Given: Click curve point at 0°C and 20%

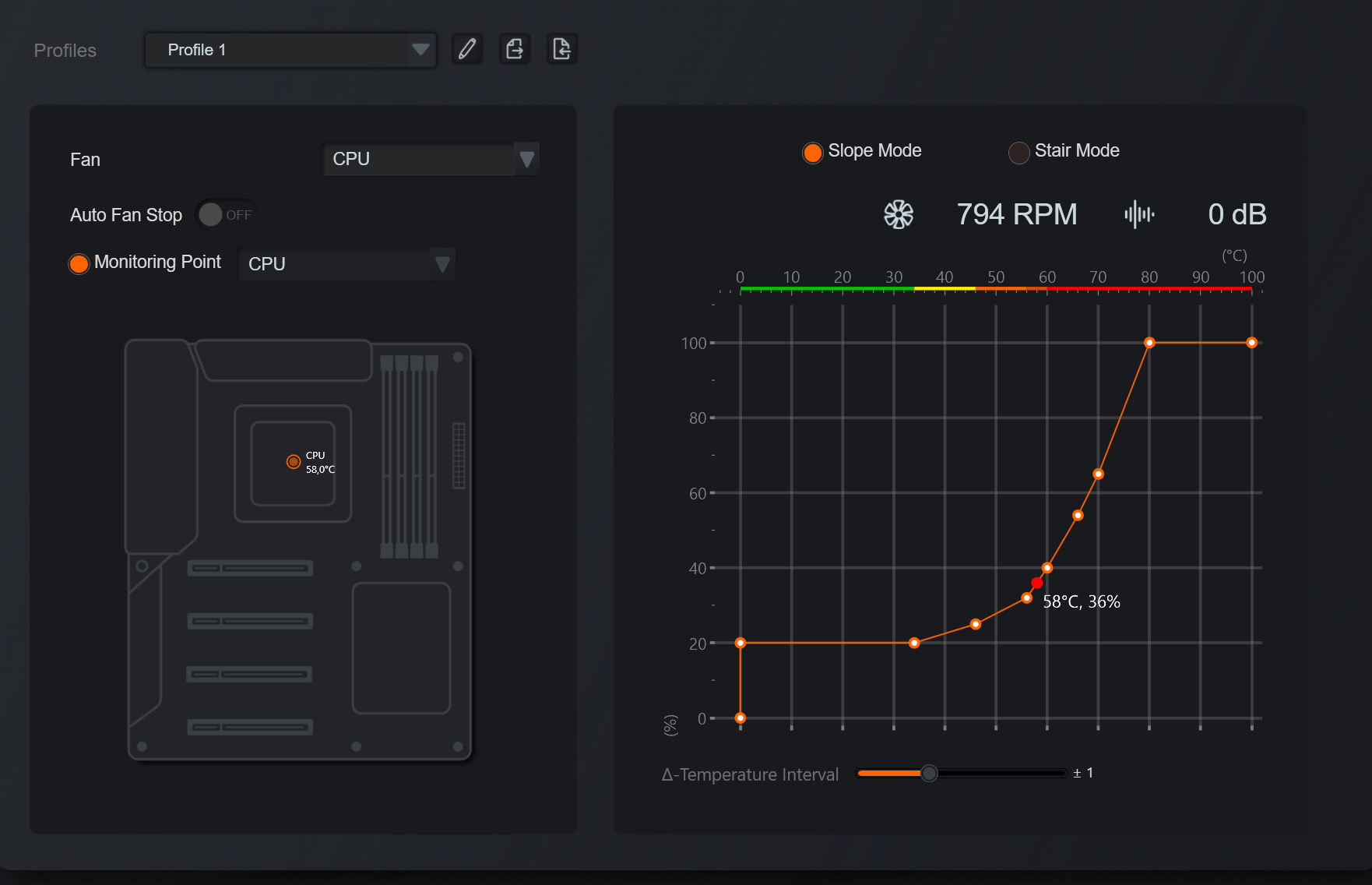Looking at the screenshot, I should 741,643.
